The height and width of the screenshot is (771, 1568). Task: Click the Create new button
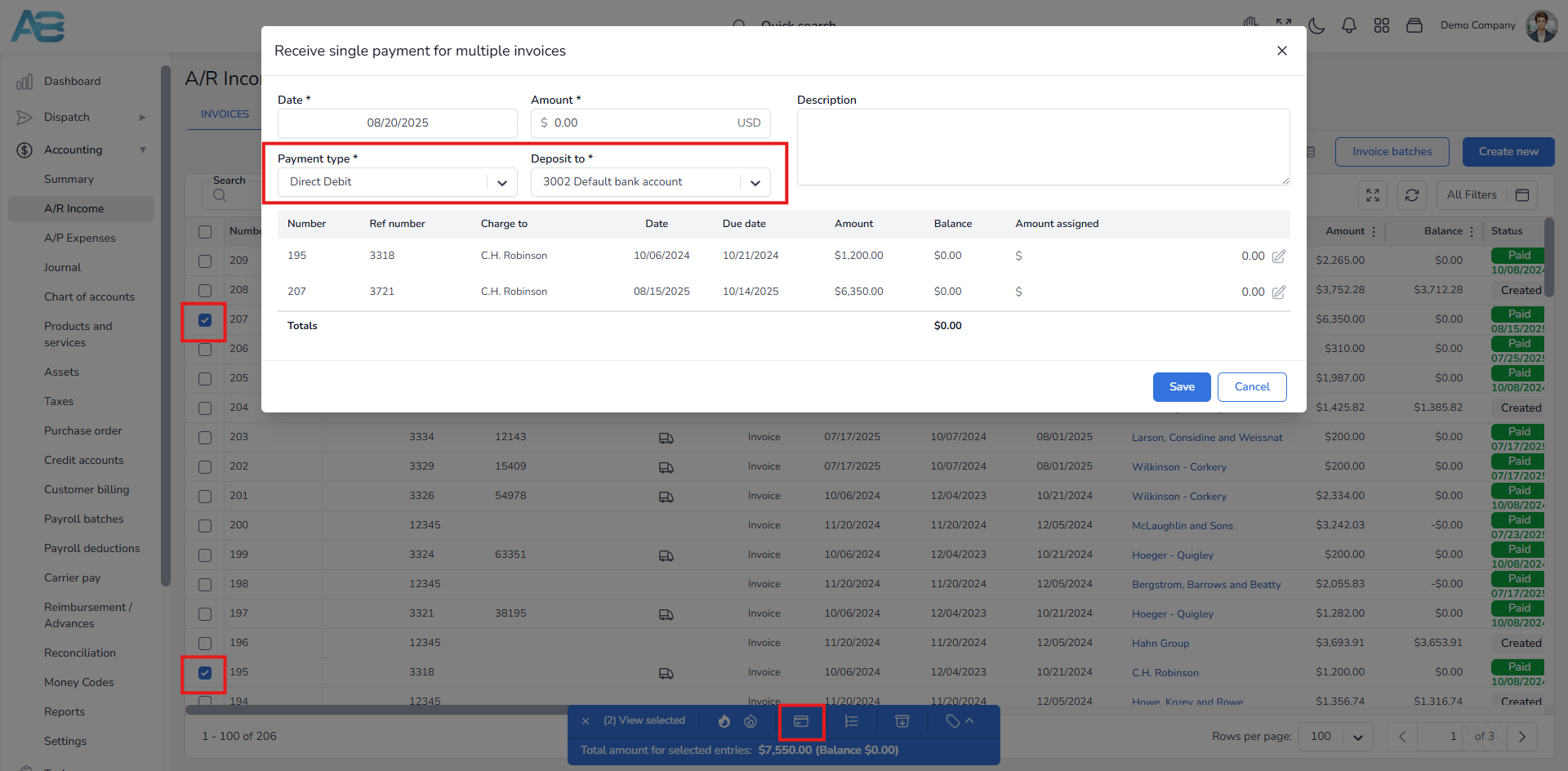point(1508,152)
